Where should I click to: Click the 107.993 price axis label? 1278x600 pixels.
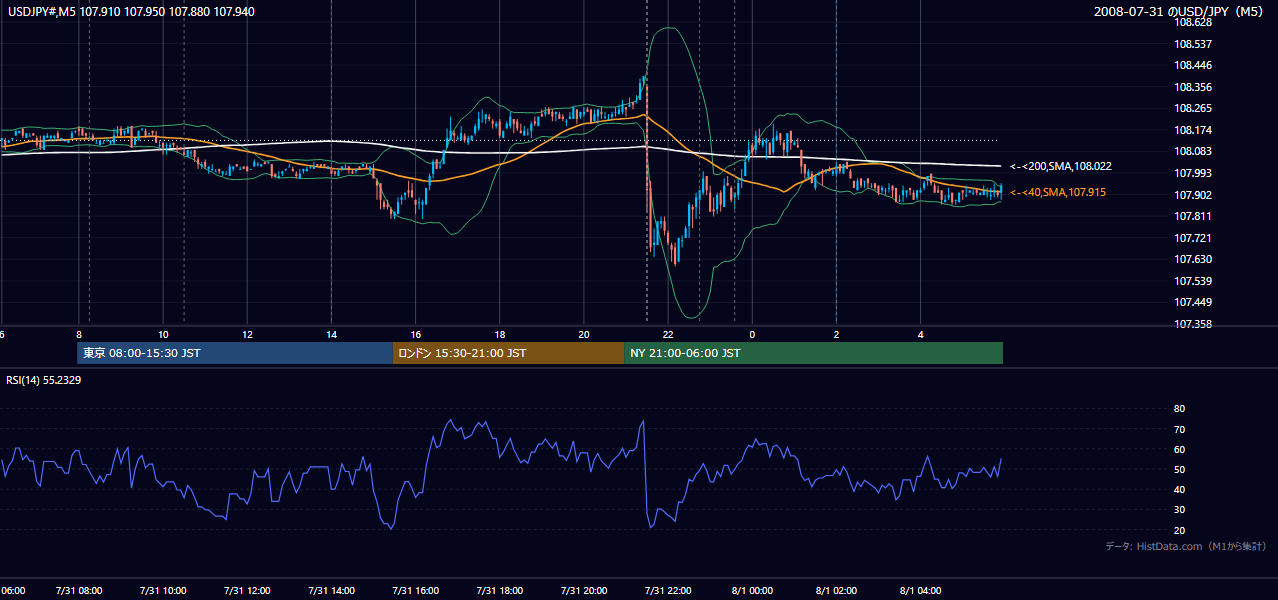1194,173
